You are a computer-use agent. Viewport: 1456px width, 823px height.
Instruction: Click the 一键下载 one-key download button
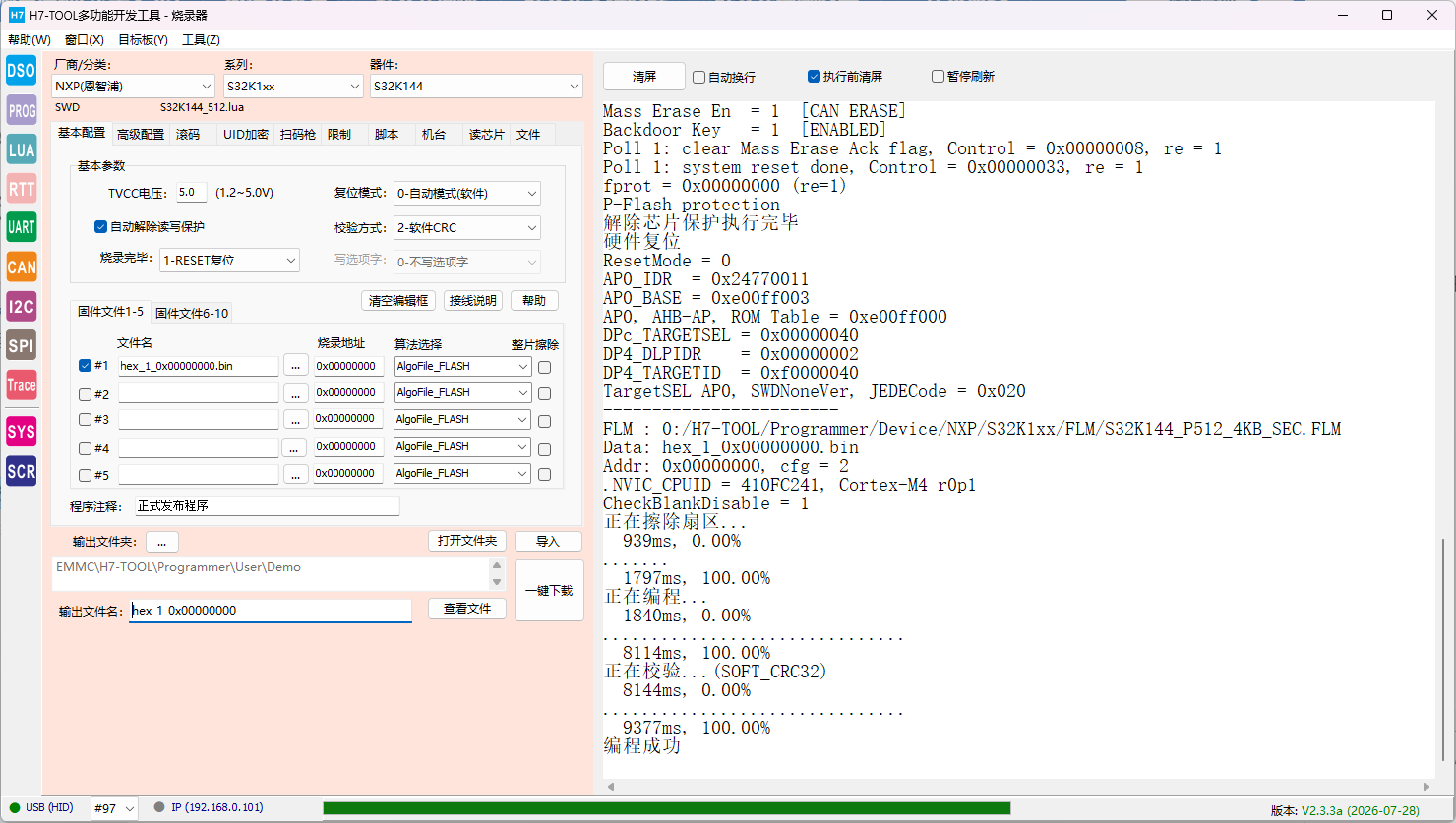(549, 591)
